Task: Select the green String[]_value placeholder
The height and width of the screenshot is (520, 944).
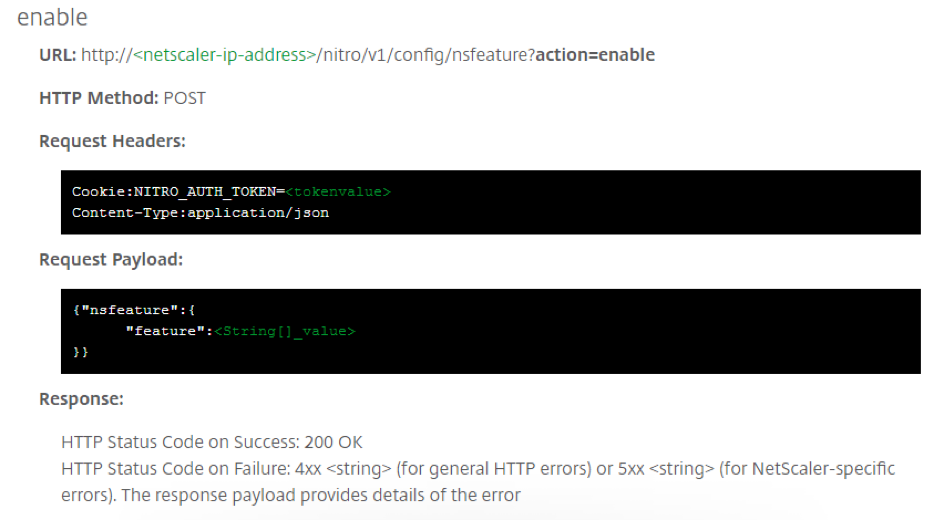Action: pos(285,331)
